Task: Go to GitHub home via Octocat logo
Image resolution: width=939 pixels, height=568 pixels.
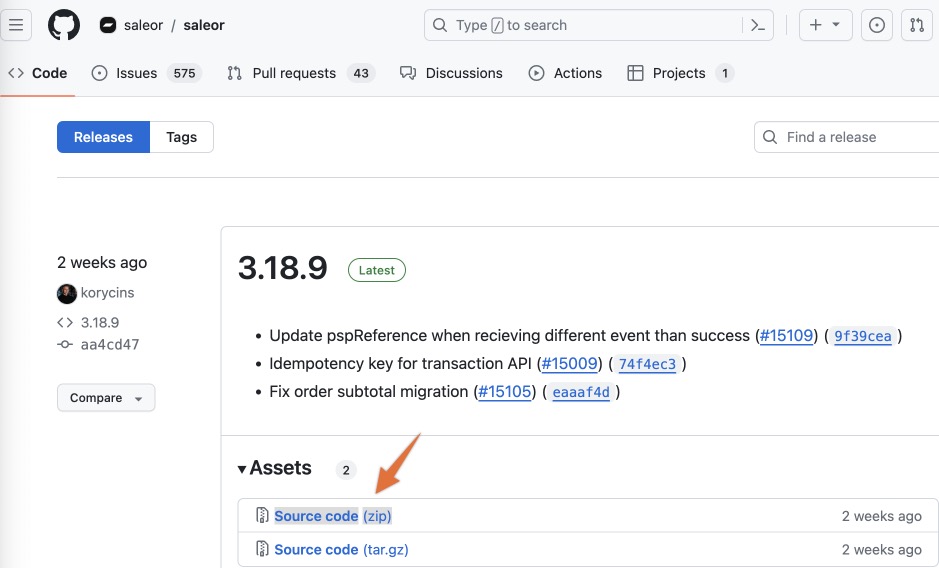Action: point(63,25)
